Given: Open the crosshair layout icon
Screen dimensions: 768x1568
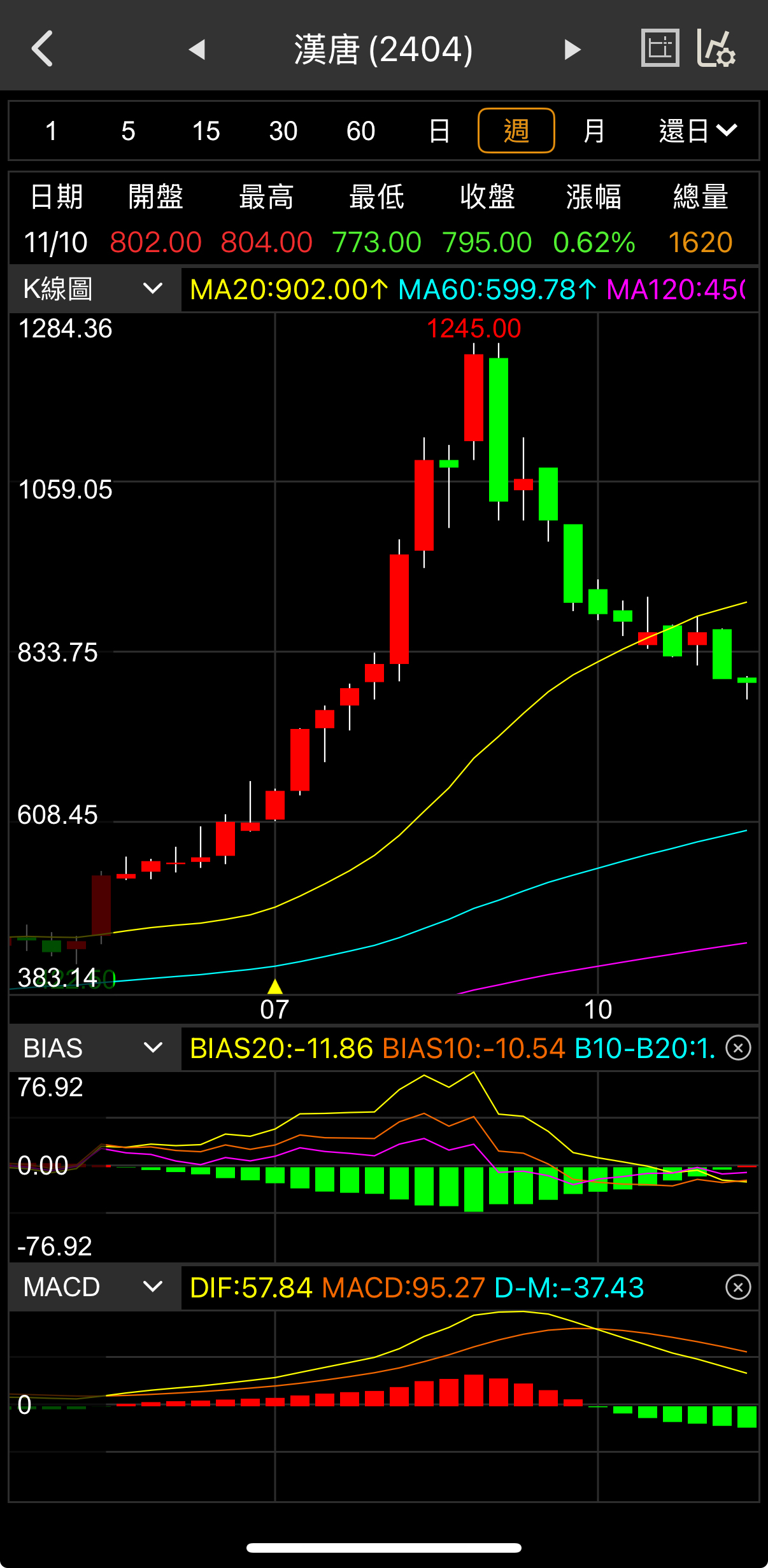Looking at the screenshot, I should pyautogui.click(x=660, y=48).
